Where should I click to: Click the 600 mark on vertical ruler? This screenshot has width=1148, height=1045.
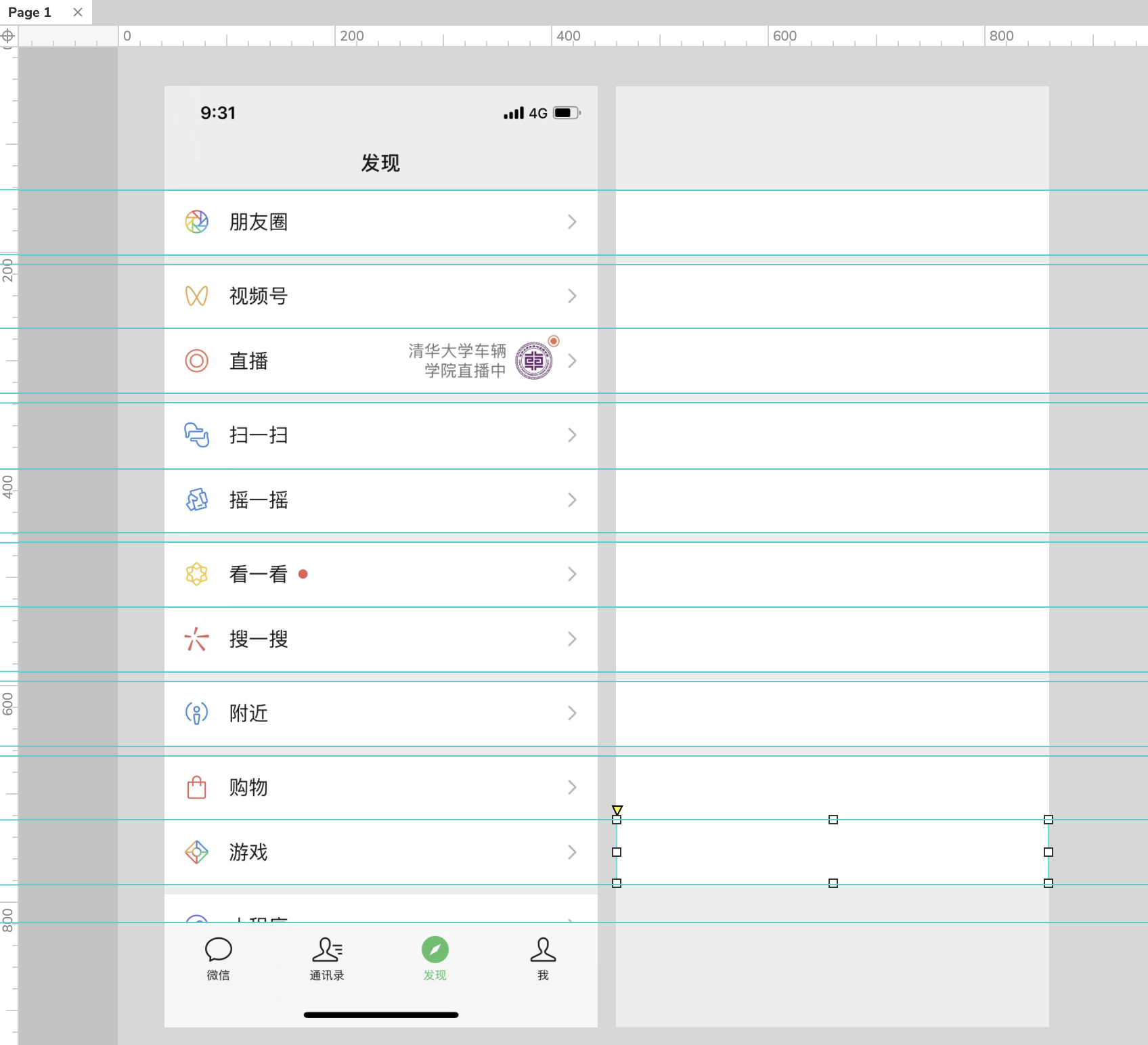coord(7,704)
